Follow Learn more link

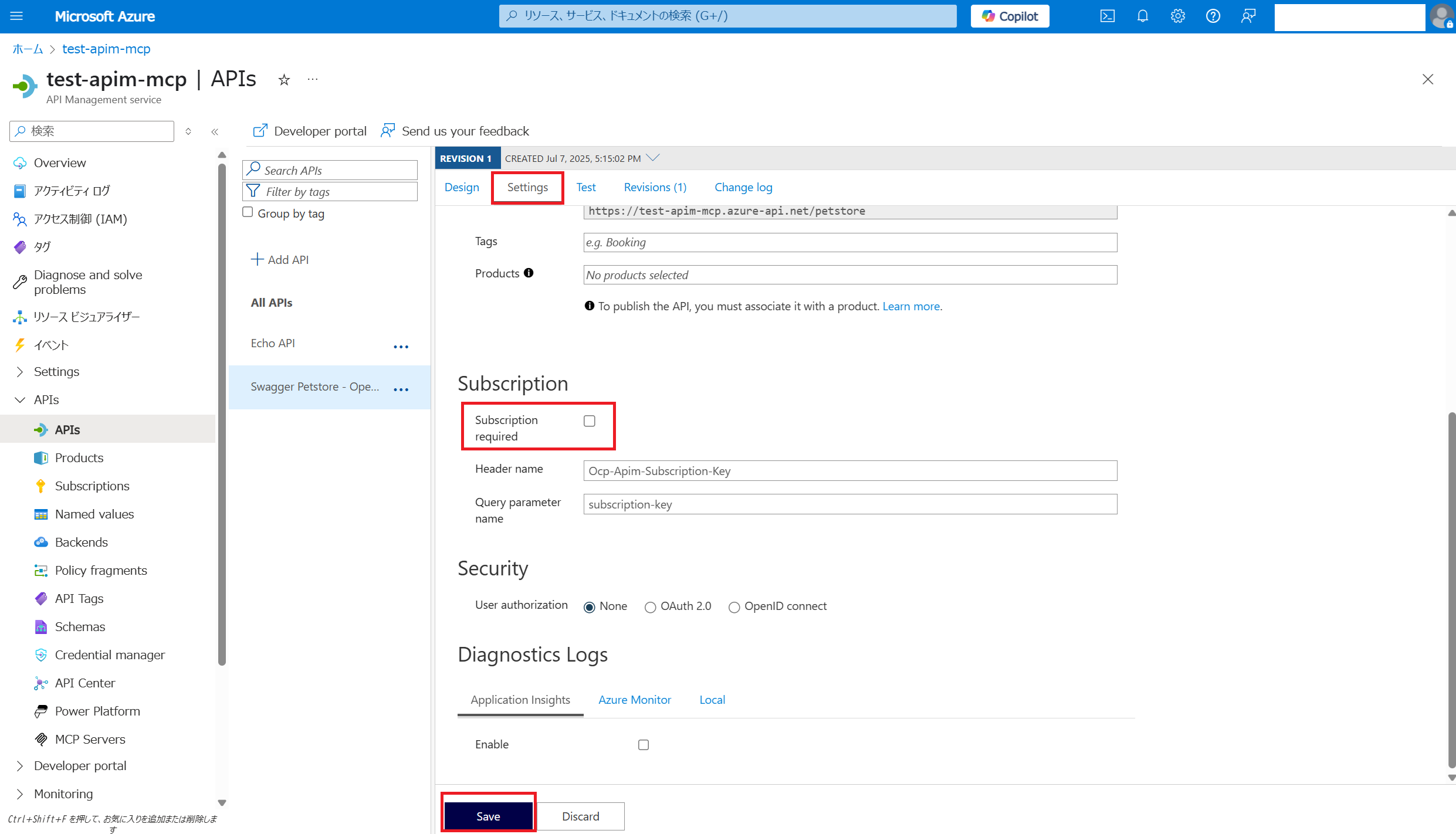tap(912, 306)
